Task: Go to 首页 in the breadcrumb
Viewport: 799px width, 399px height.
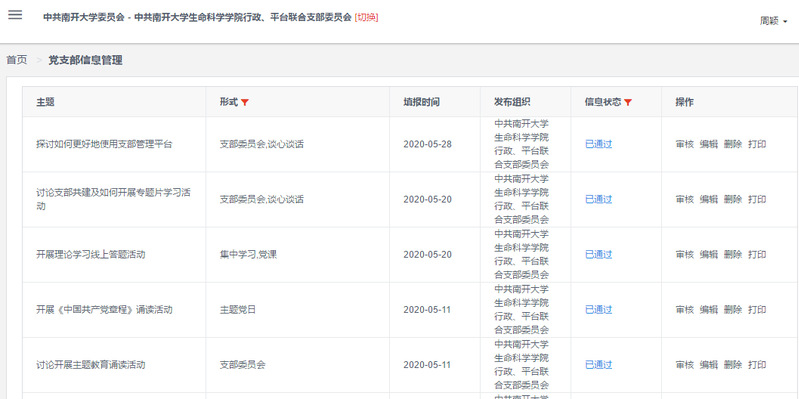Action: click(17, 60)
